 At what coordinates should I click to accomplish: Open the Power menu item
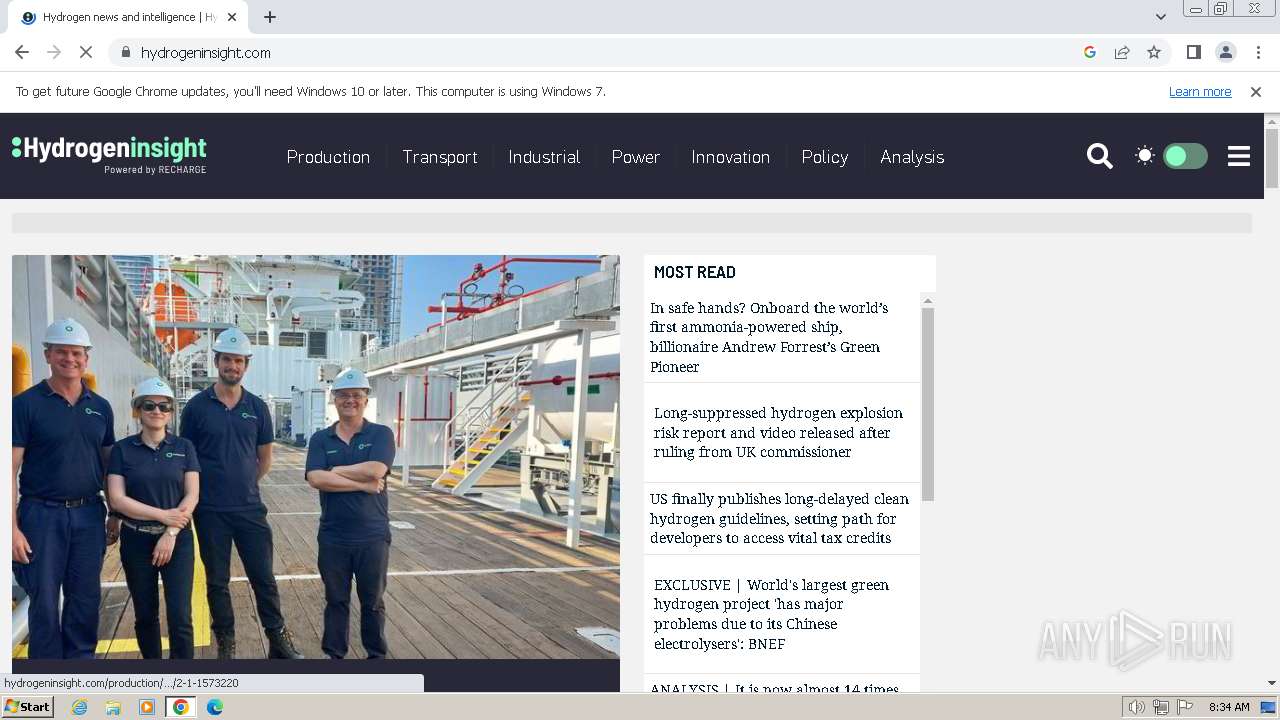636,157
